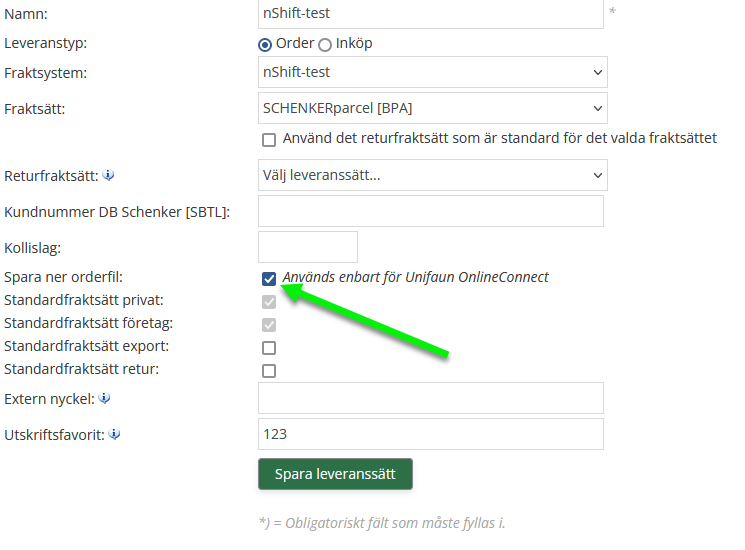
Task: Toggle the Standardfraktsätt privat checkbox
Action: pos(268,302)
